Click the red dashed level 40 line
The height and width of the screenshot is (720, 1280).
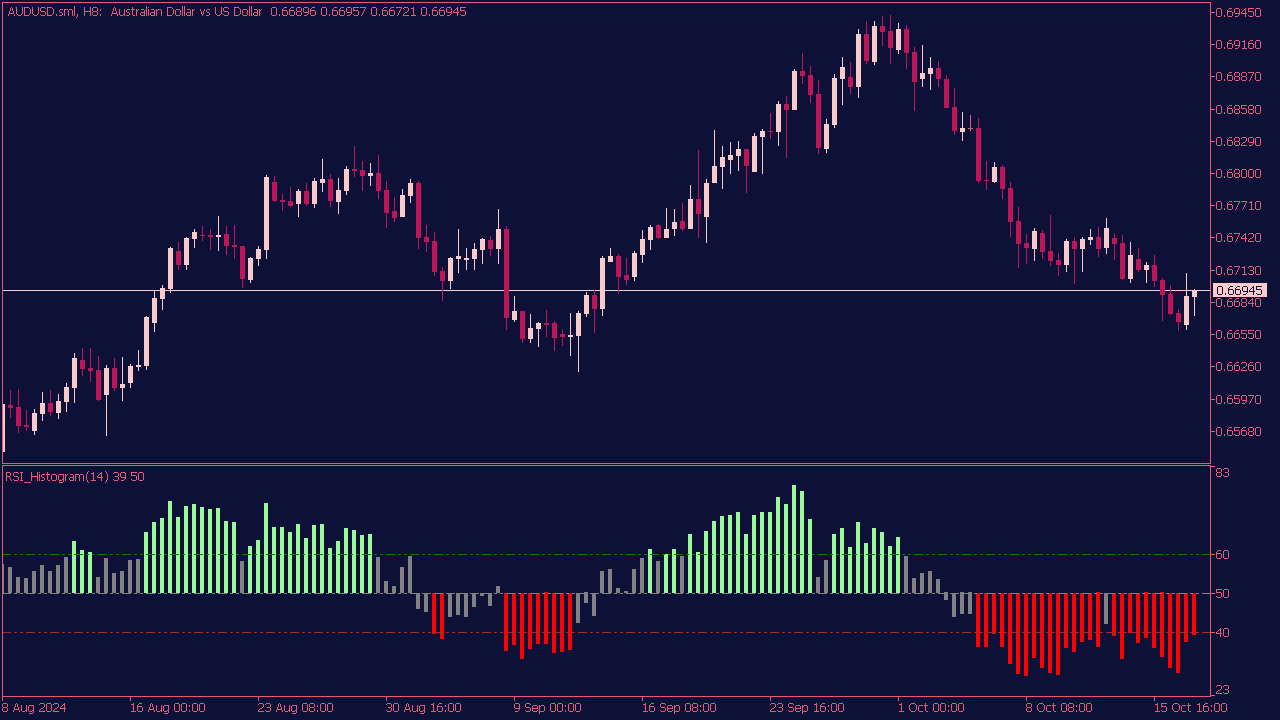coord(606,632)
